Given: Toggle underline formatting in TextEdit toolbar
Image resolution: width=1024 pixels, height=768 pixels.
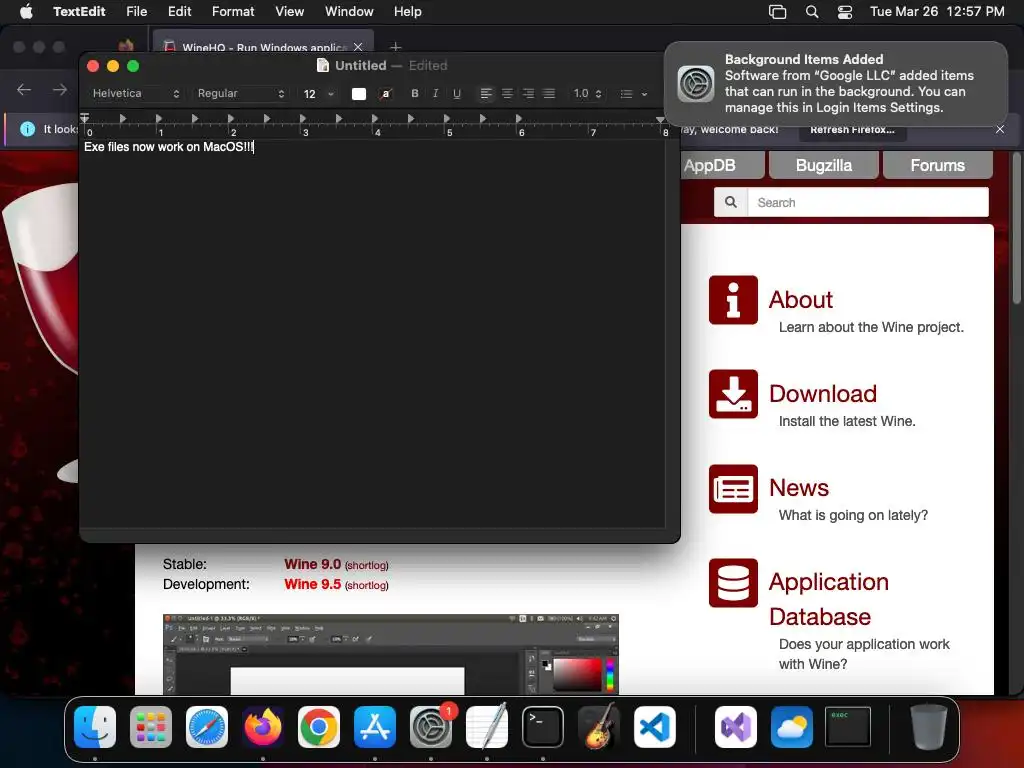Looking at the screenshot, I should coord(456,93).
